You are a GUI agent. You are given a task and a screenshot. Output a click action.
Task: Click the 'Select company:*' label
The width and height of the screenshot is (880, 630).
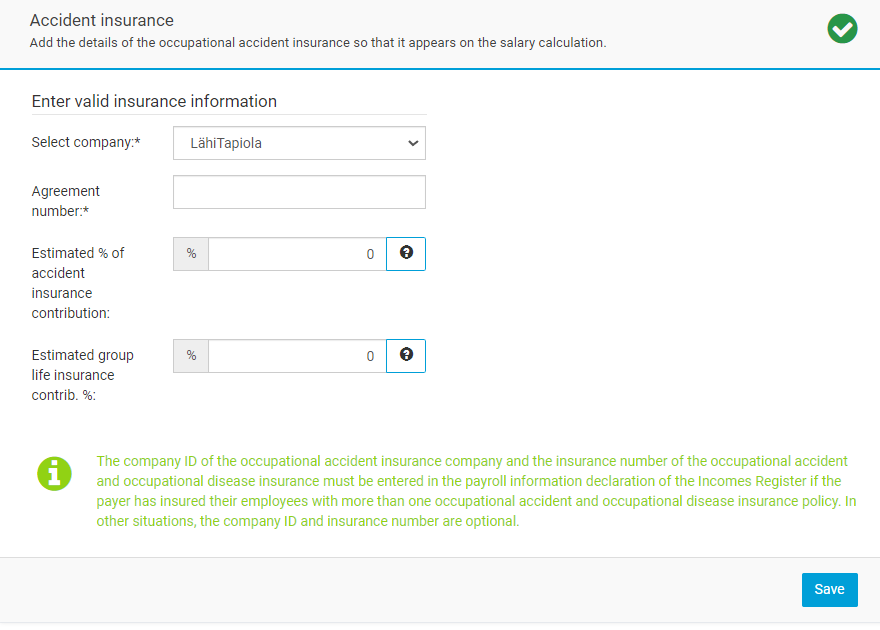(x=86, y=143)
